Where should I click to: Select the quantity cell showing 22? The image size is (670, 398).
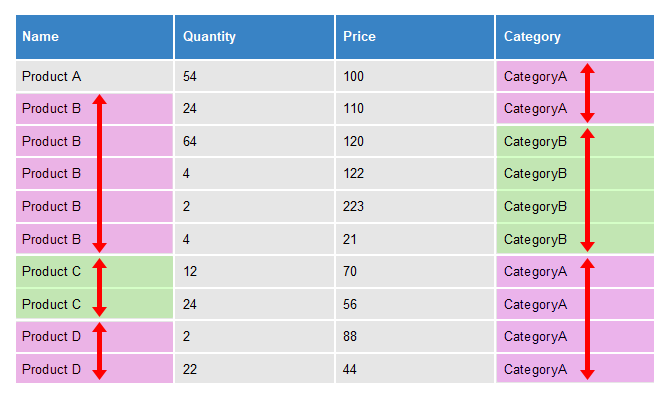(x=254, y=369)
